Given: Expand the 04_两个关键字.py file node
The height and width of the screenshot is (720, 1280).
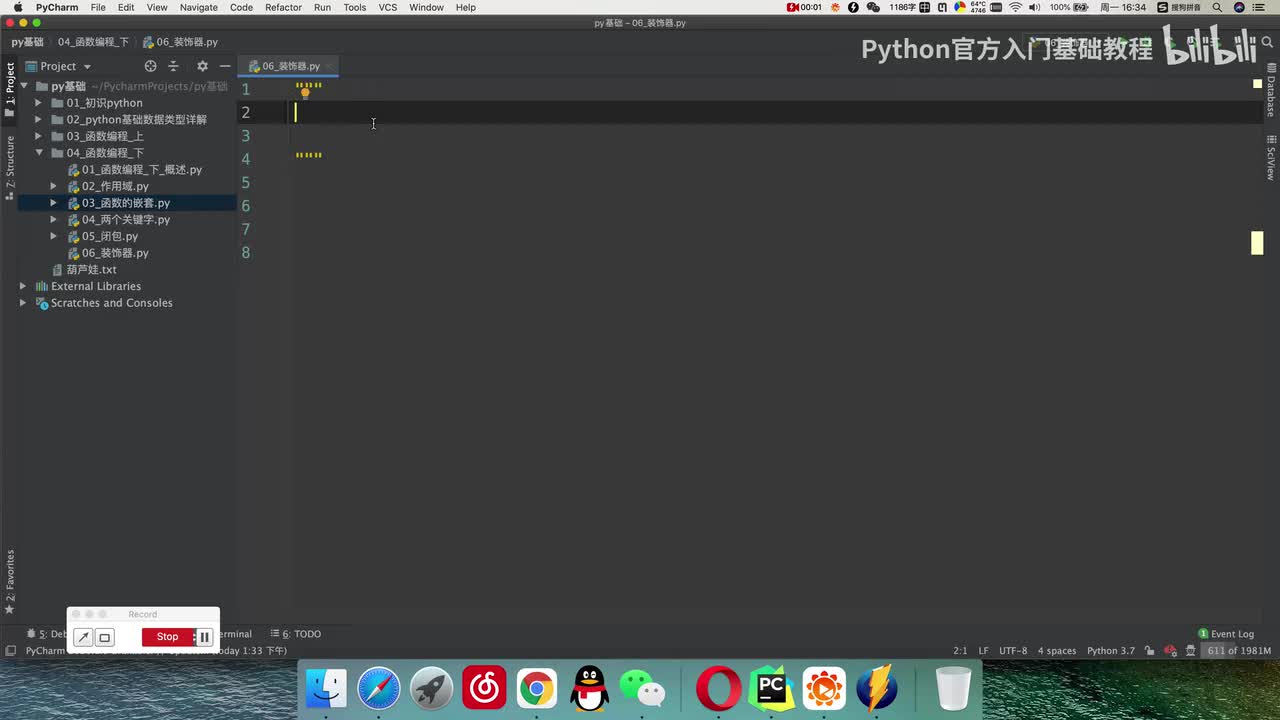Looking at the screenshot, I should coord(54,220).
